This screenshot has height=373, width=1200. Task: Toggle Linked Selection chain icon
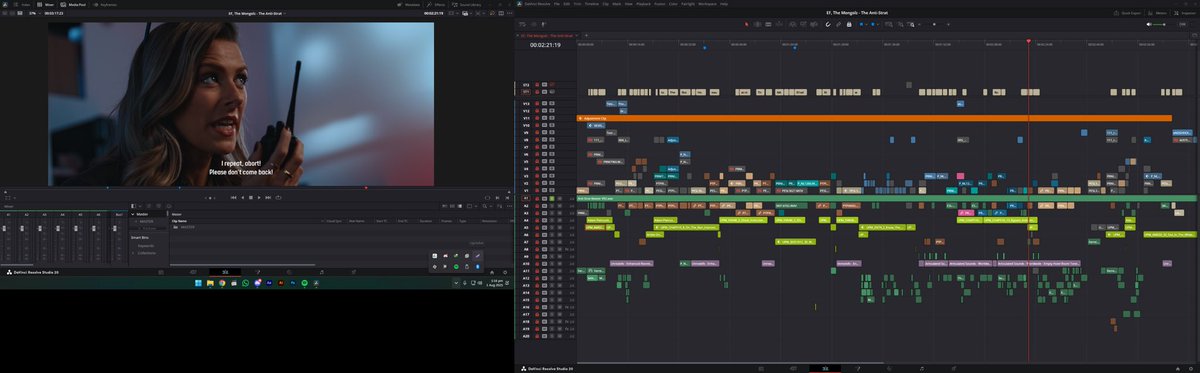(839, 24)
